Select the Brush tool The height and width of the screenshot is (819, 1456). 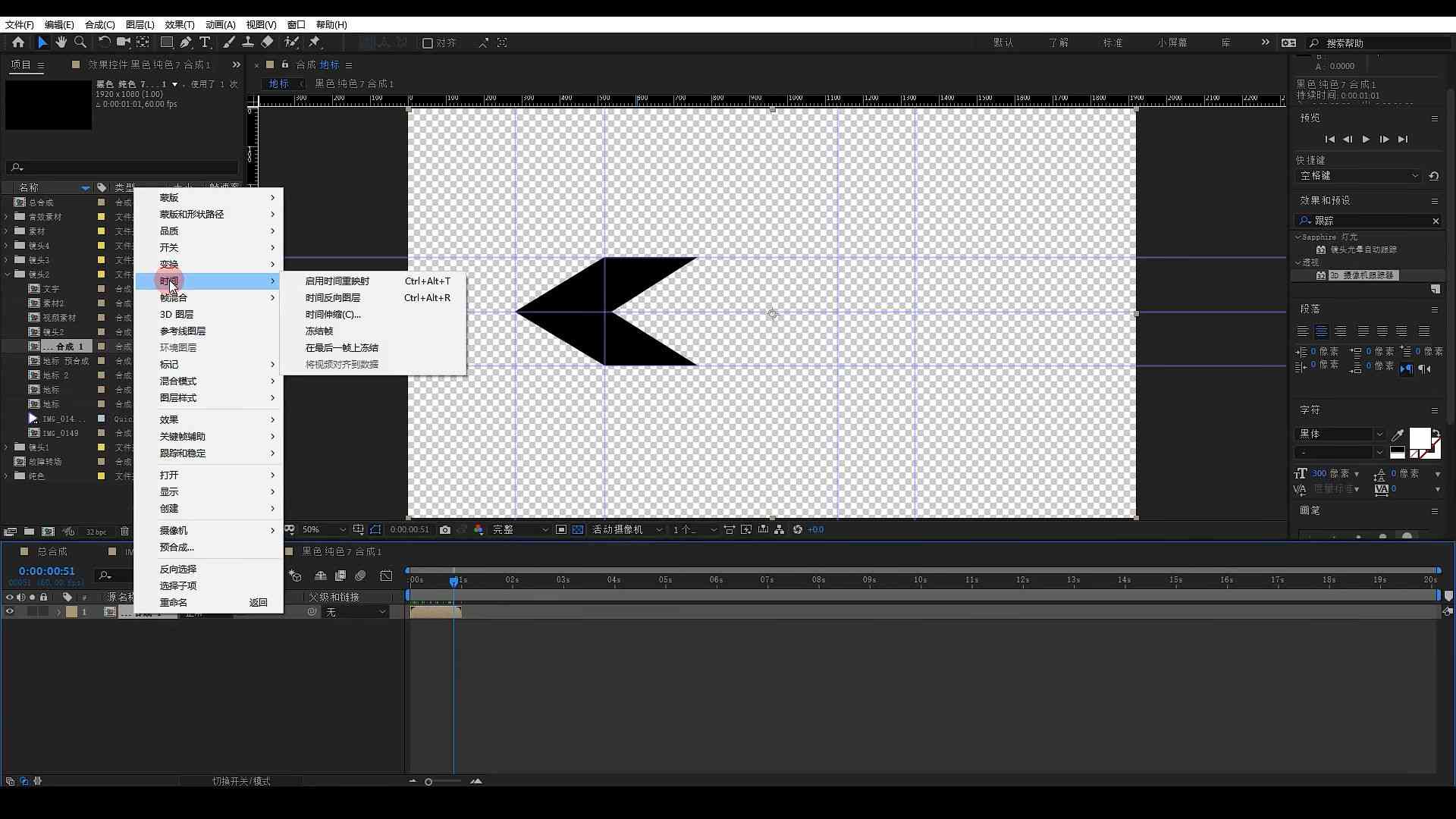point(229,42)
